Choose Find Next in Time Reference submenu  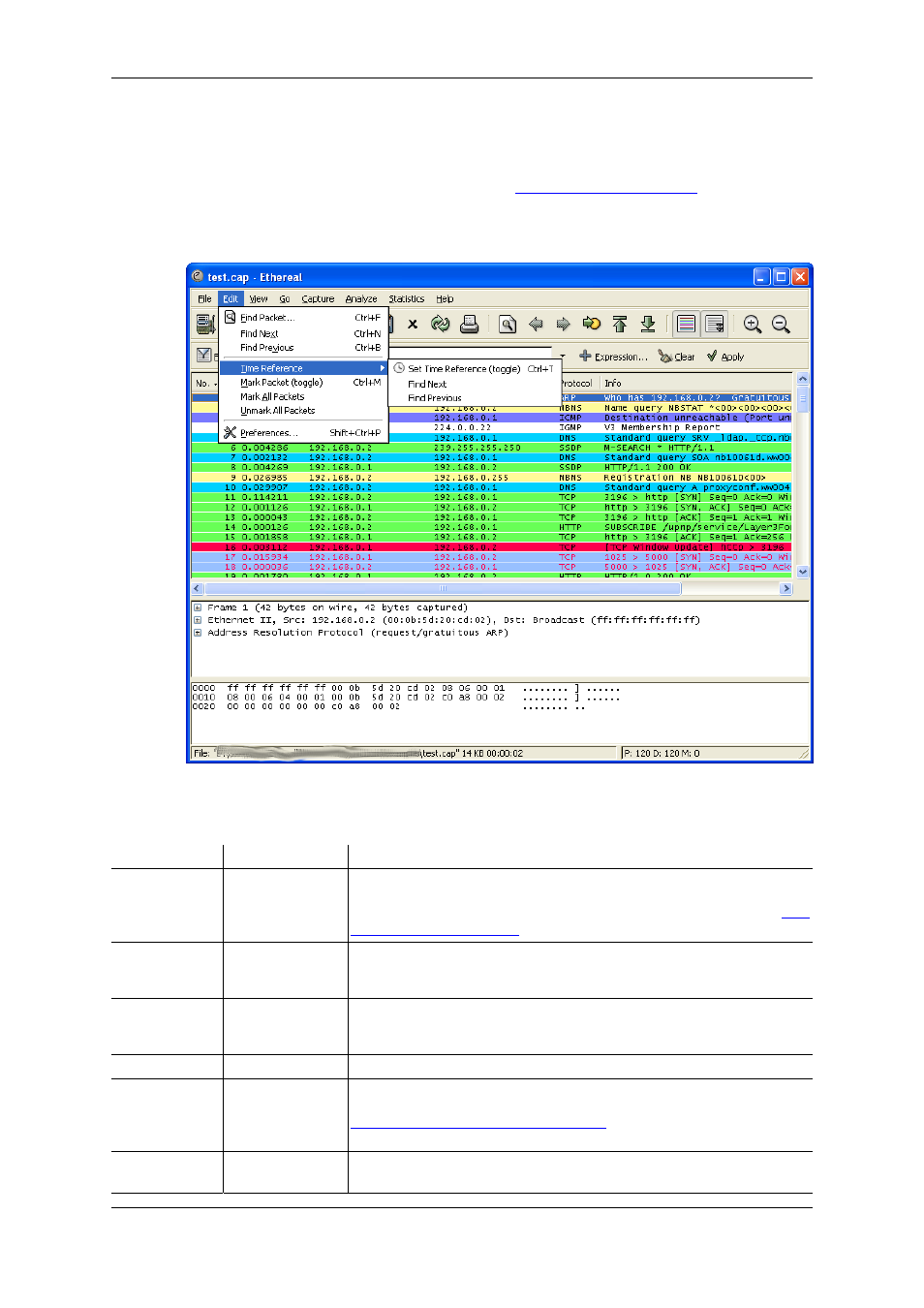coord(475,384)
